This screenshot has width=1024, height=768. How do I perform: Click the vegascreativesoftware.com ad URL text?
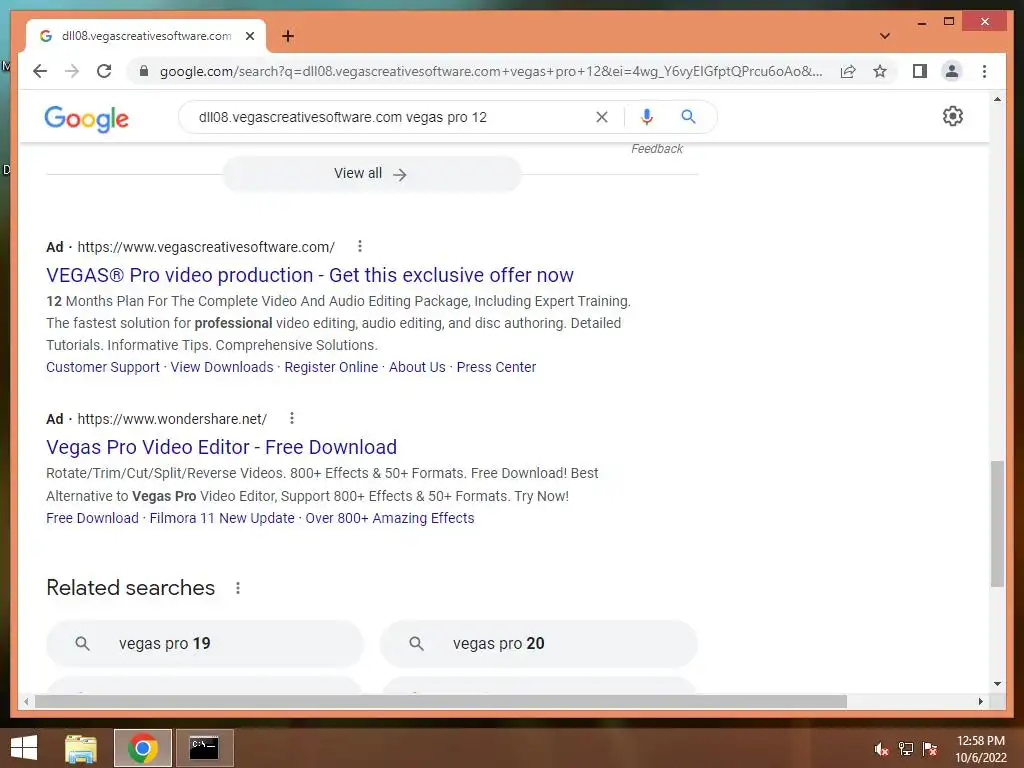click(x=206, y=247)
